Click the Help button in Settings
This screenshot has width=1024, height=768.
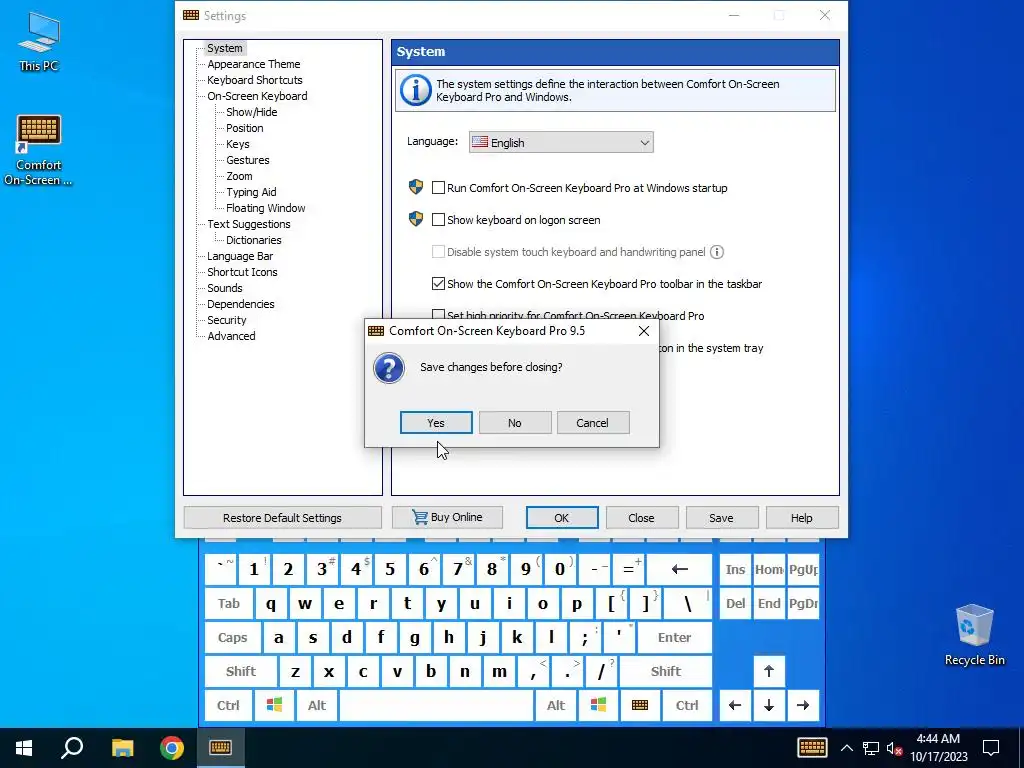click(802, 518)
